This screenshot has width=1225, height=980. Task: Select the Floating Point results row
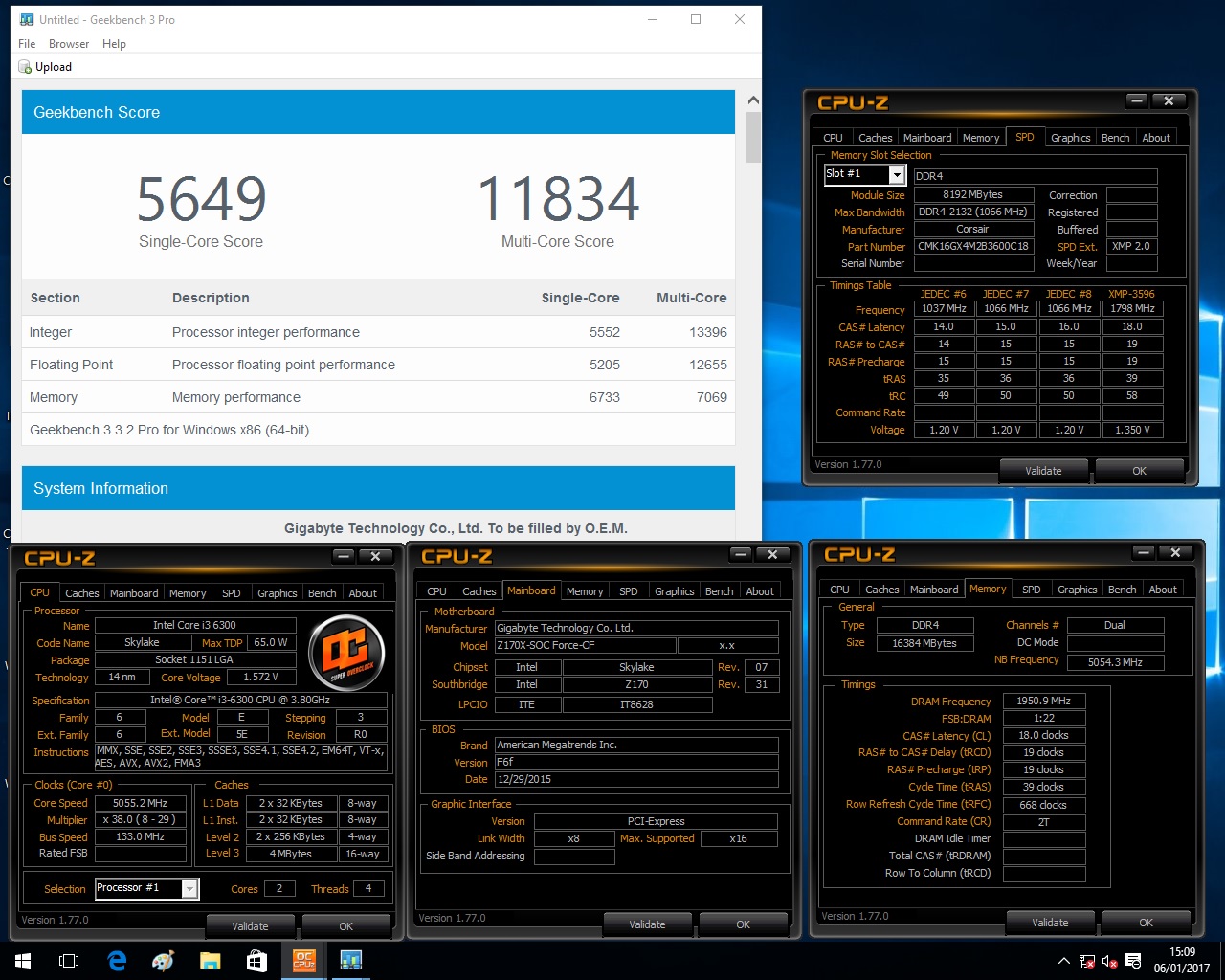click(x=378, y=365)
